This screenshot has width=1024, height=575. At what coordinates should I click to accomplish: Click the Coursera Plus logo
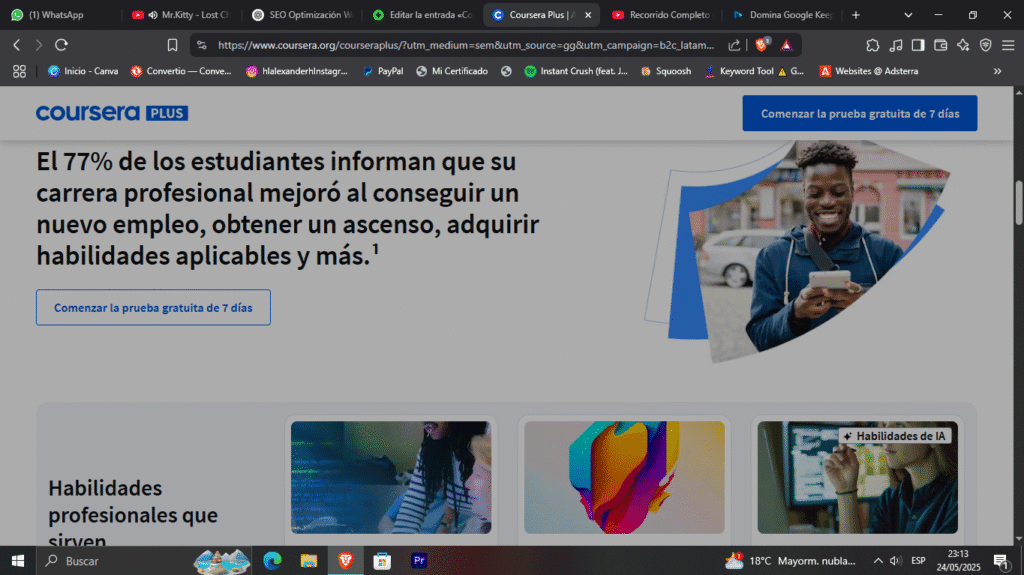[x=112, y=113]
